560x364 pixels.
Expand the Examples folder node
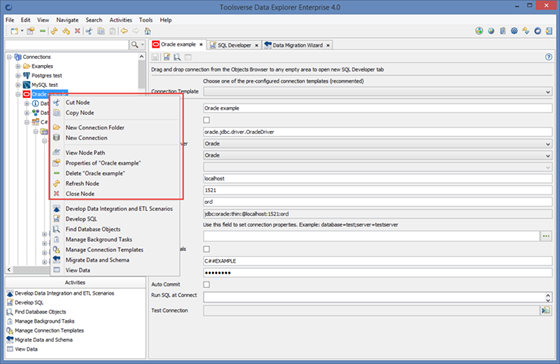coord(18,66)
